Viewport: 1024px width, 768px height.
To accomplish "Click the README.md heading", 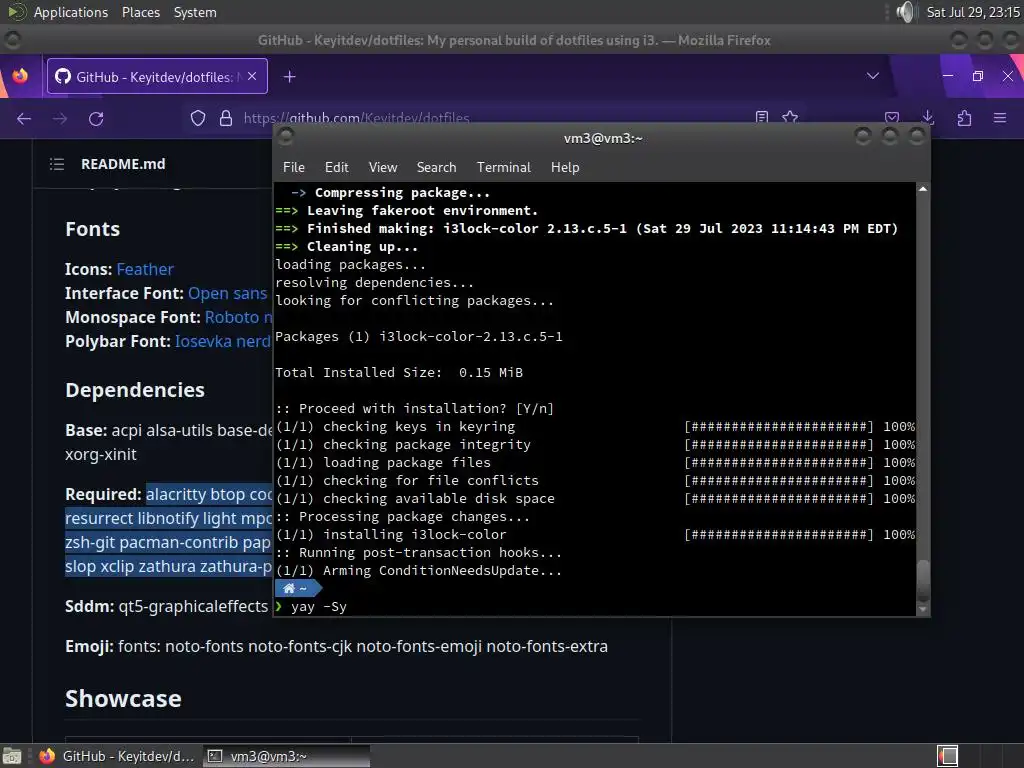I will (123, 164).
